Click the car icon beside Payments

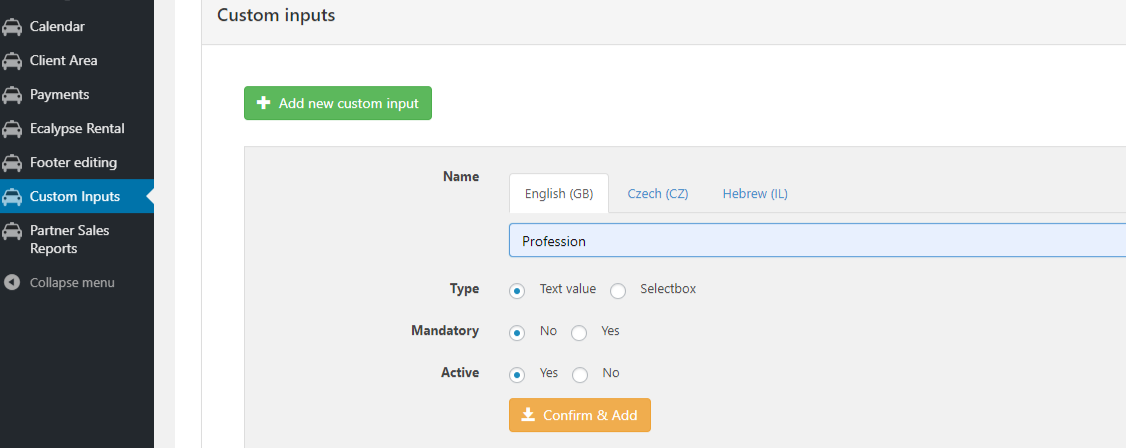[x=11, y=95]
